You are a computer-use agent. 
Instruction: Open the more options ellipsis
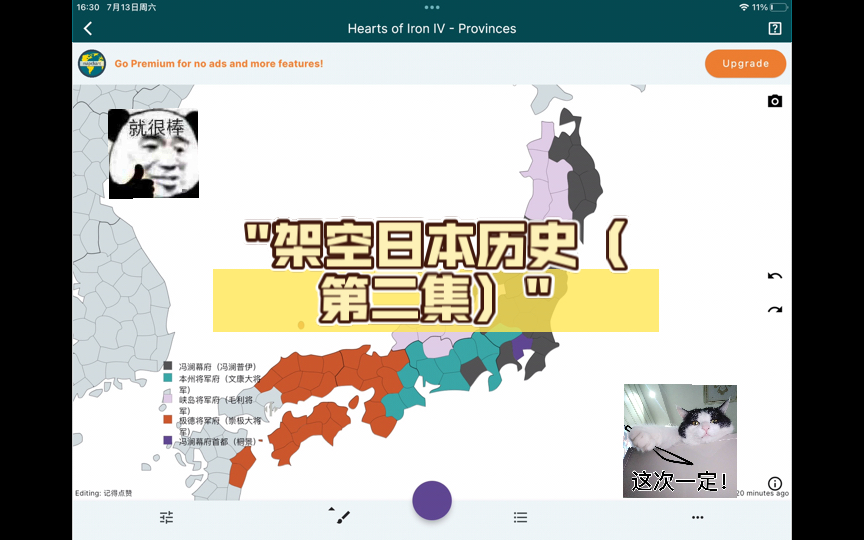[698, 517]
